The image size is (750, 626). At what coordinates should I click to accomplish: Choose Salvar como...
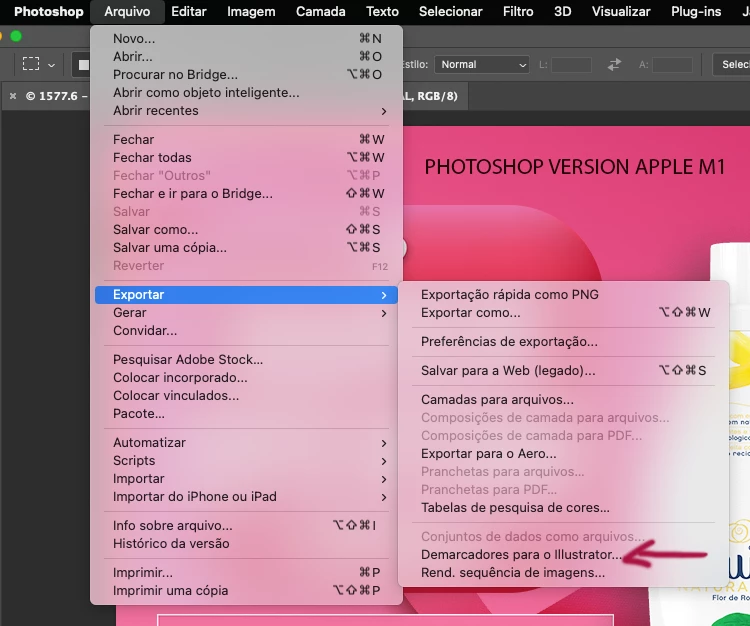pos(246,230)
